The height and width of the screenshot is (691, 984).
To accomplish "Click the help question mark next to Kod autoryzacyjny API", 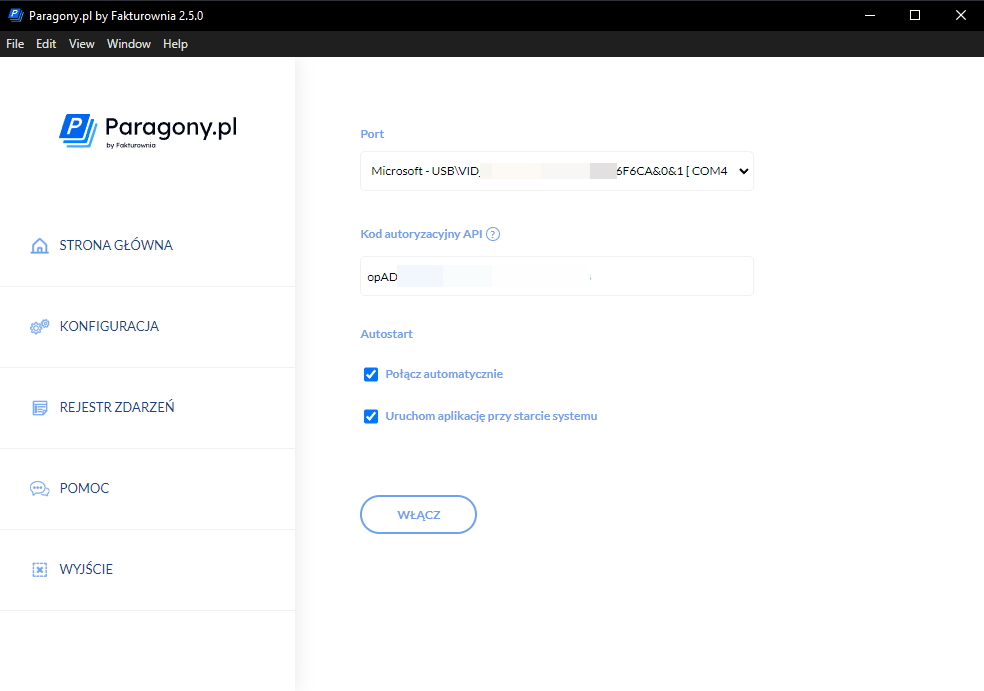I will coord(493,234).
